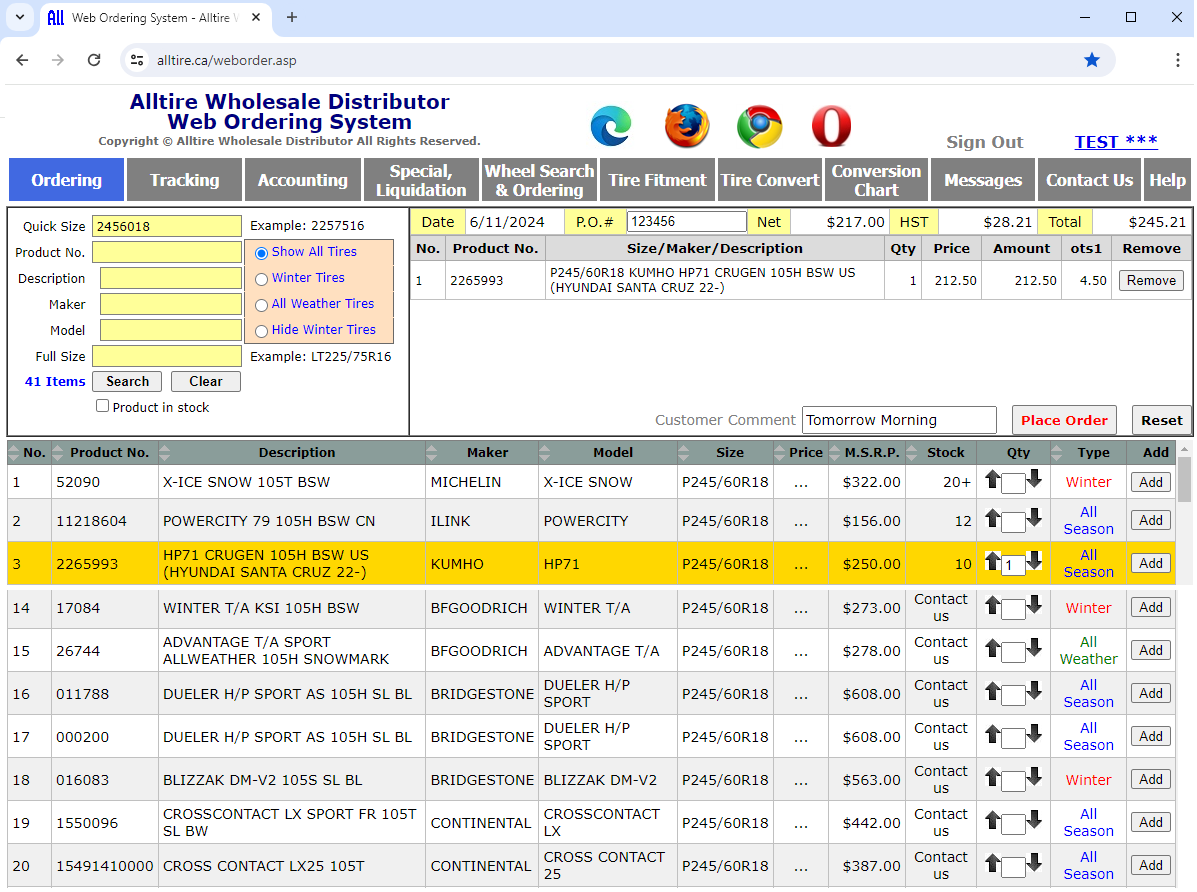Image resolution: width=1197 pixels, height=892 pixels.
Task: Check the Product in stock checkbox
Action: click(x=102, y=406)
